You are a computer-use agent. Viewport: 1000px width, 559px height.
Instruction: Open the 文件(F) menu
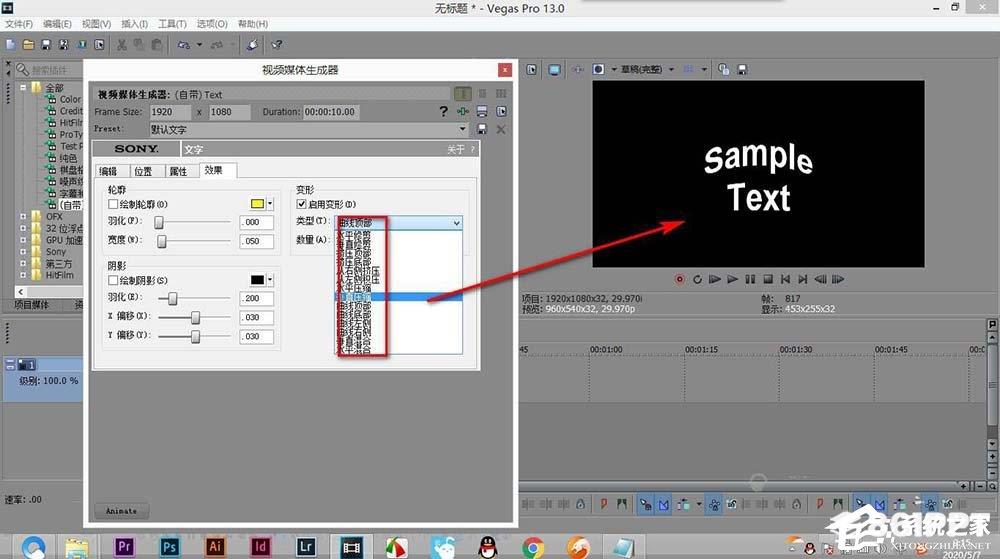[x=18, y=24]
